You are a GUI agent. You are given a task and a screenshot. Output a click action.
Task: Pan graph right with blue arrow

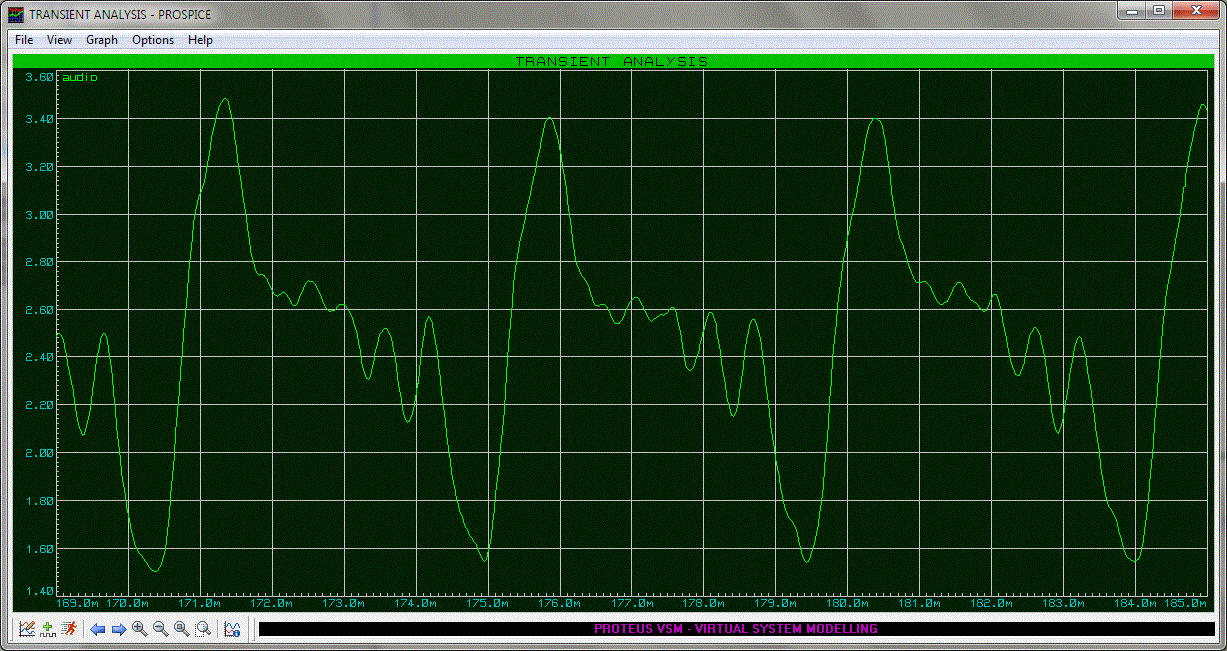coord(118,629)
